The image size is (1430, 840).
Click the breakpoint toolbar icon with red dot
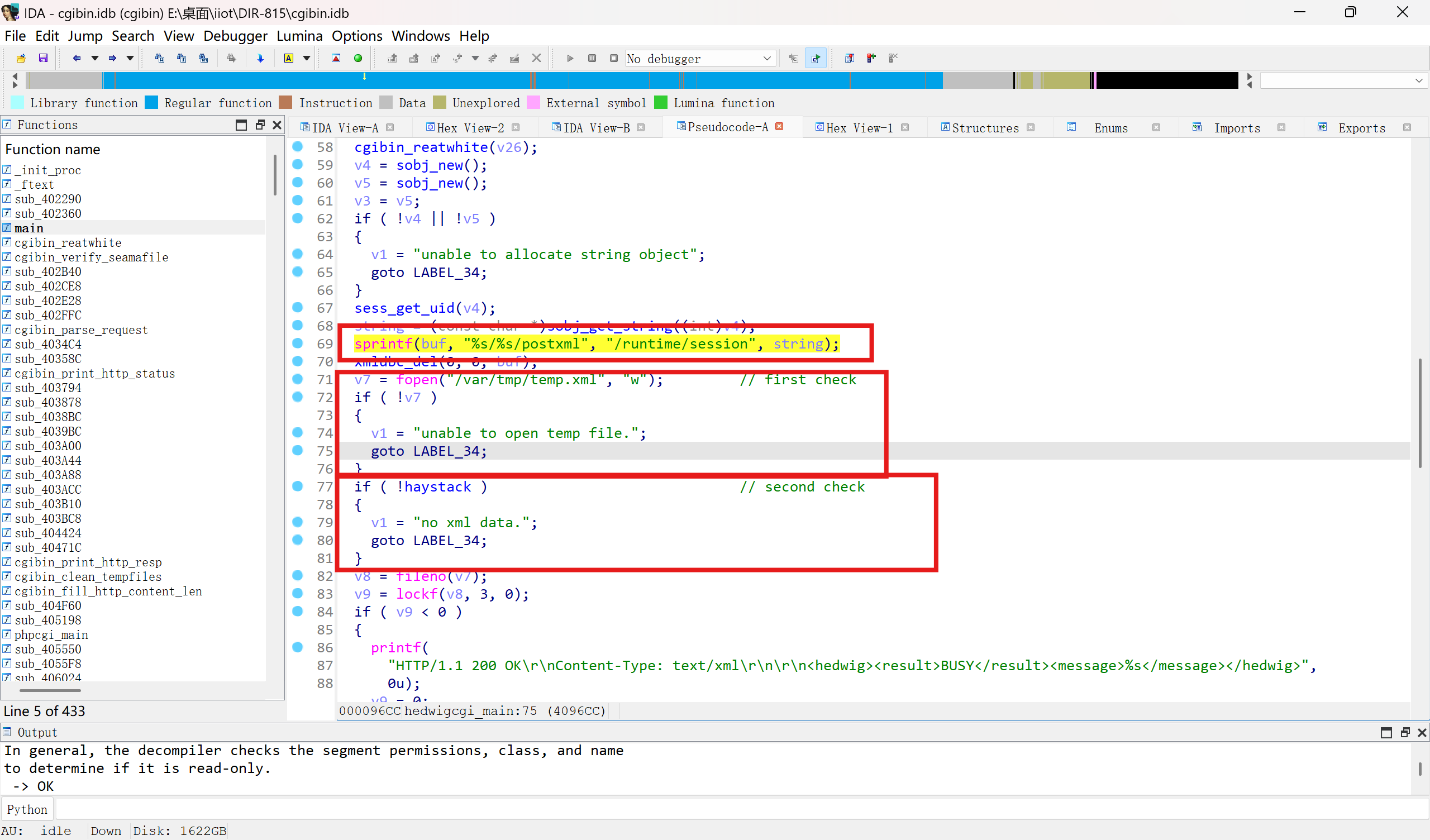click(871, 58)
